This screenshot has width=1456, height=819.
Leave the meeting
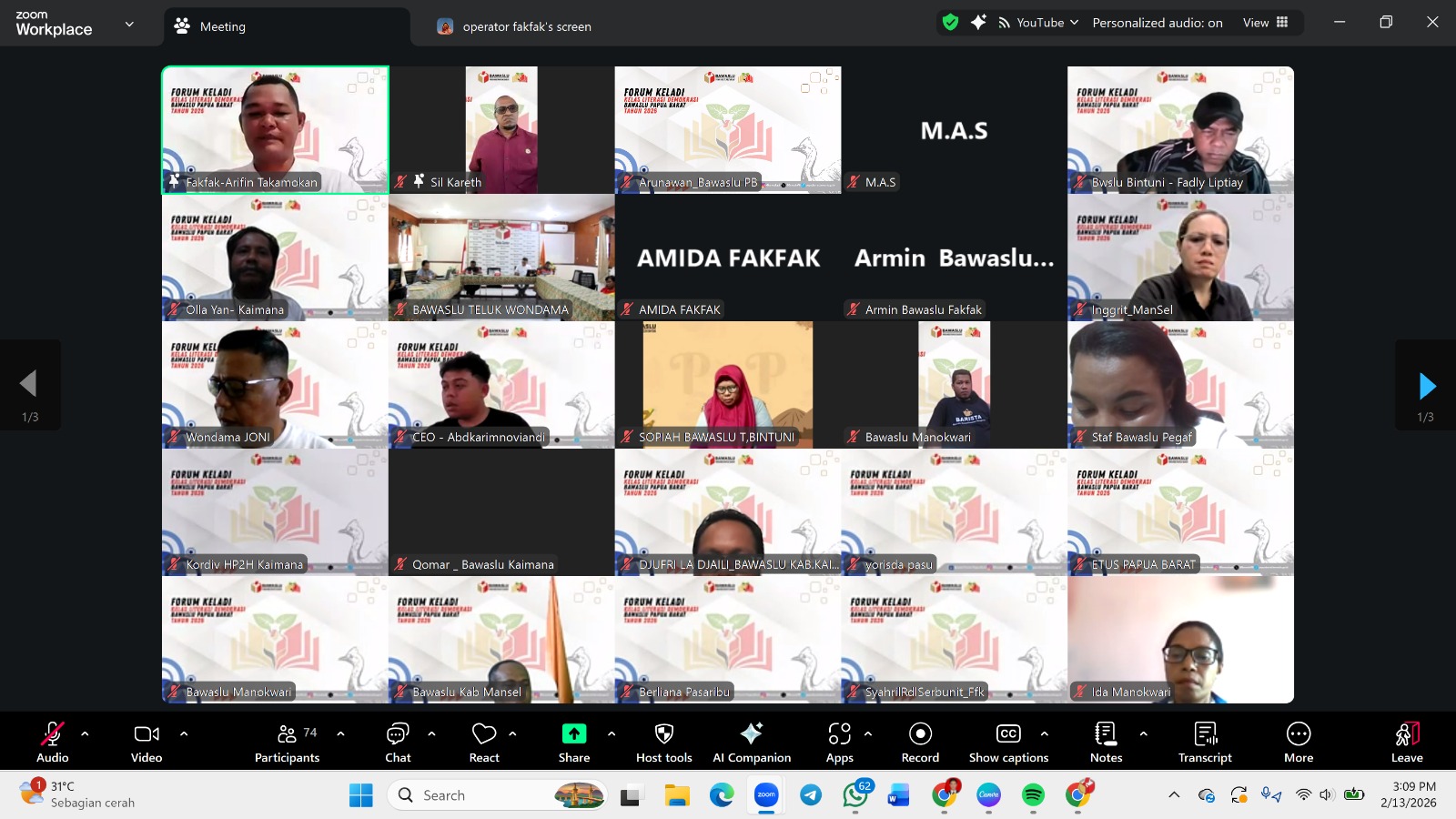(x=1406, y=742)
